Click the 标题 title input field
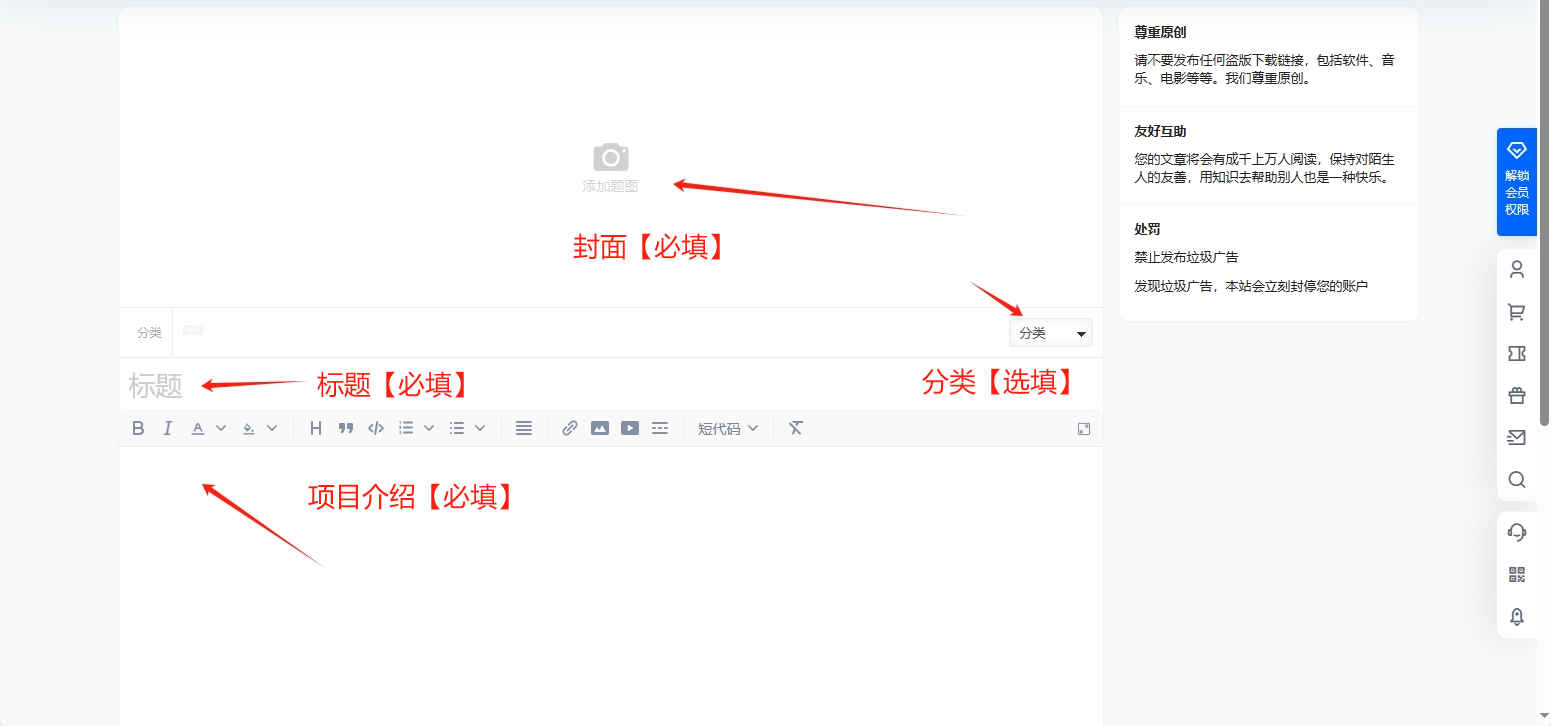 610,385
